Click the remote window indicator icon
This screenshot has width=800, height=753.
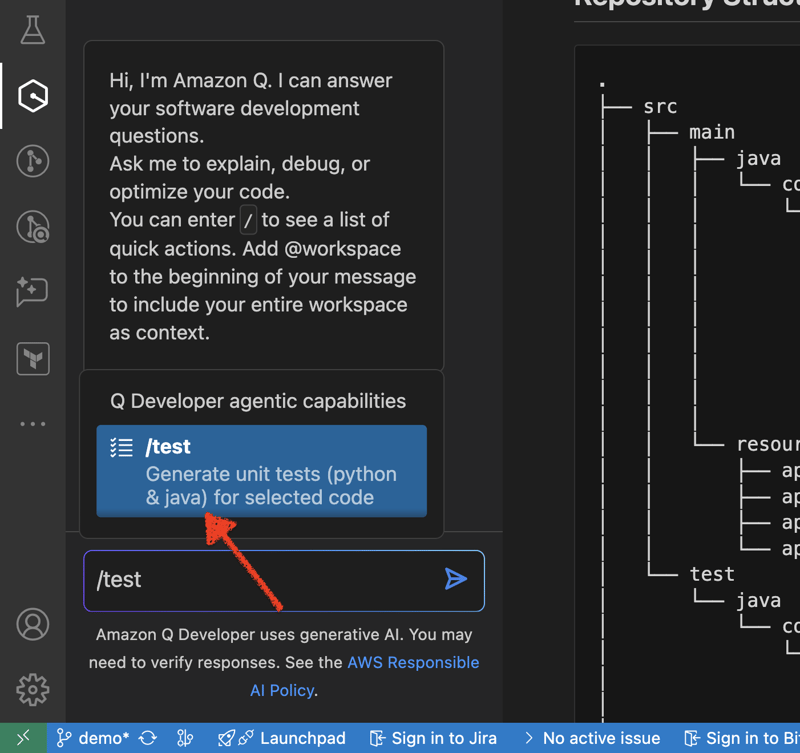pos(23,738)
